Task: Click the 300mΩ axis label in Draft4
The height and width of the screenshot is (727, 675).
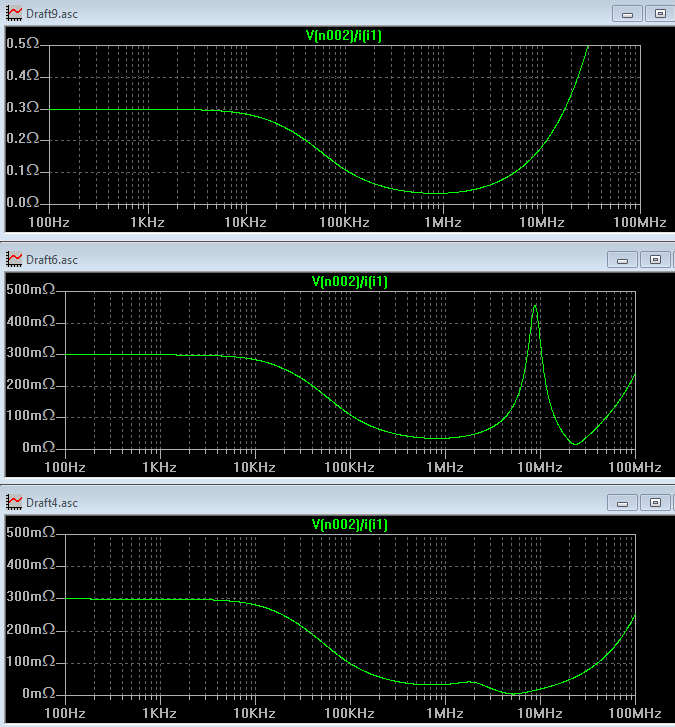Action: (31, 596)
